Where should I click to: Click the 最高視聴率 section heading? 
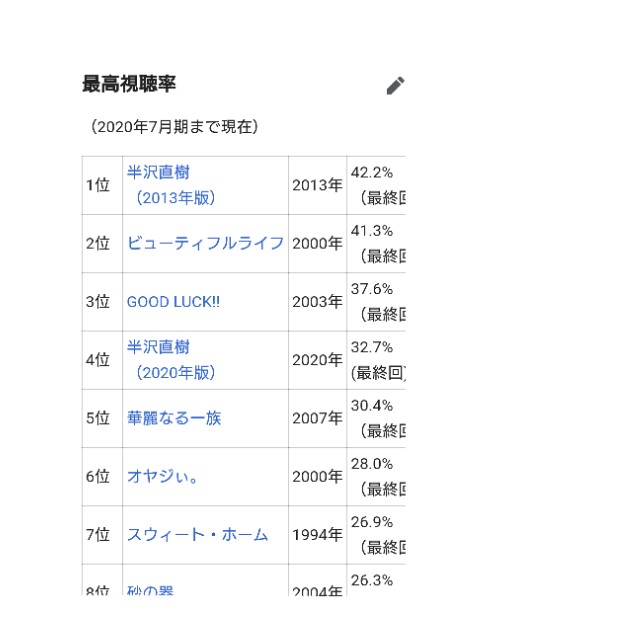(129, 84)
